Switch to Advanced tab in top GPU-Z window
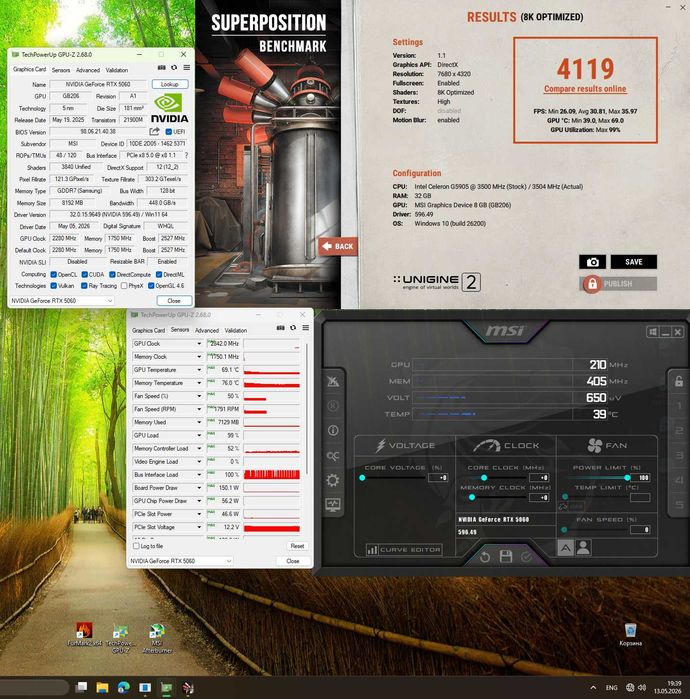Image resolution: width=690 pixels, height=699 pixels. (x=88, y=70)
